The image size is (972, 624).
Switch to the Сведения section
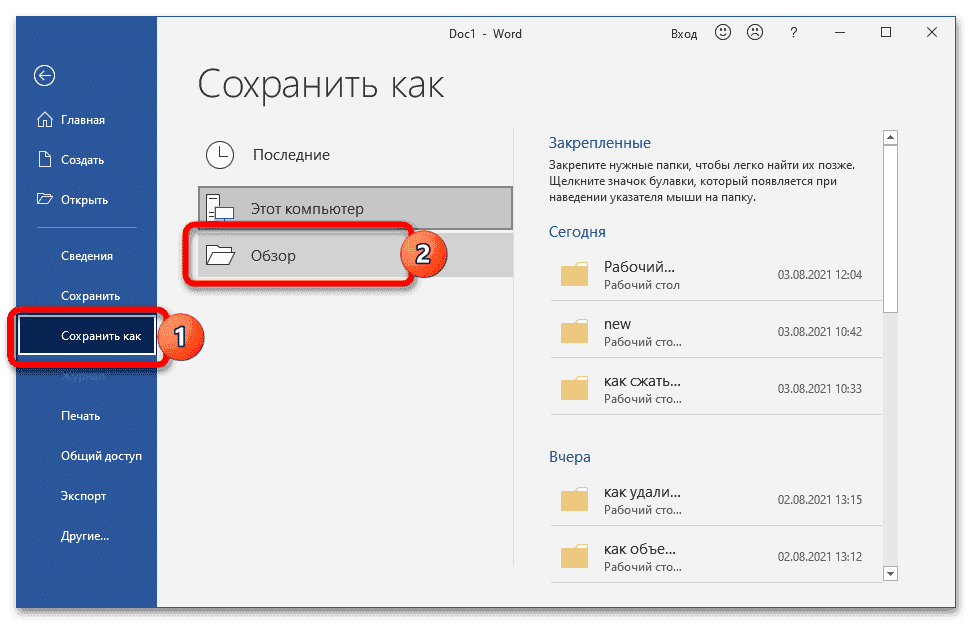(86, 255)
